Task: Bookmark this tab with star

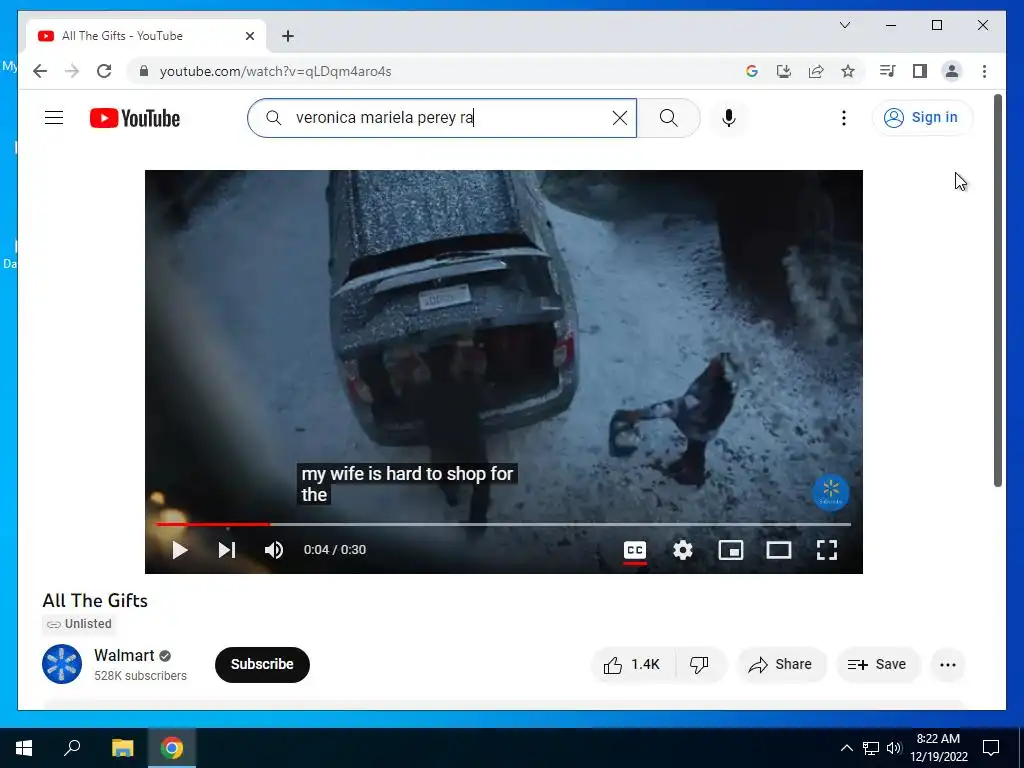Action: pyautogui.click(x=848, y=71)
